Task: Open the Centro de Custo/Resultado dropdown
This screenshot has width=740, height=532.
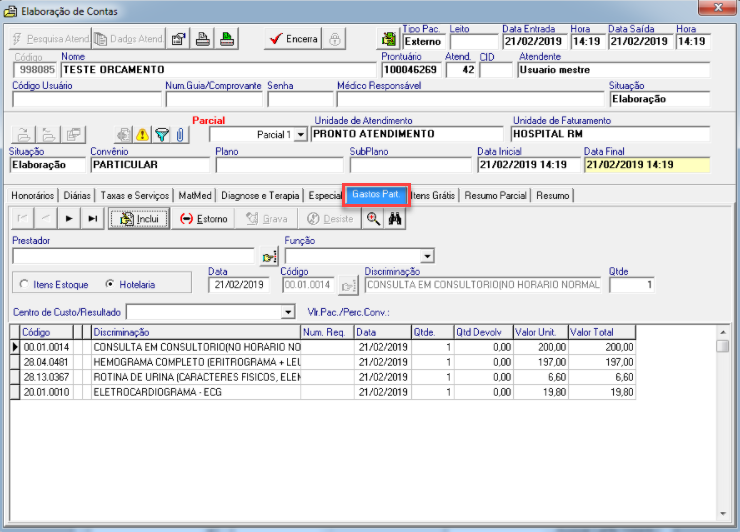Action: pos(288,312)
